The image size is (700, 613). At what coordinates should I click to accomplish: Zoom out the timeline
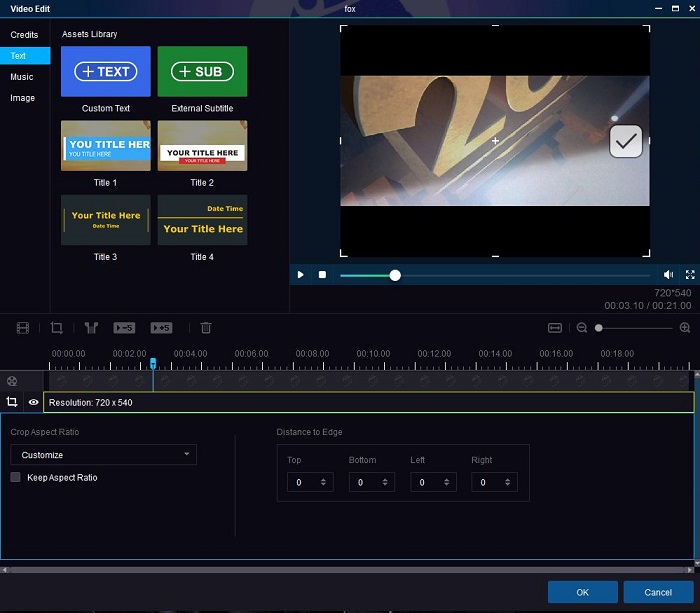point(582,328)
